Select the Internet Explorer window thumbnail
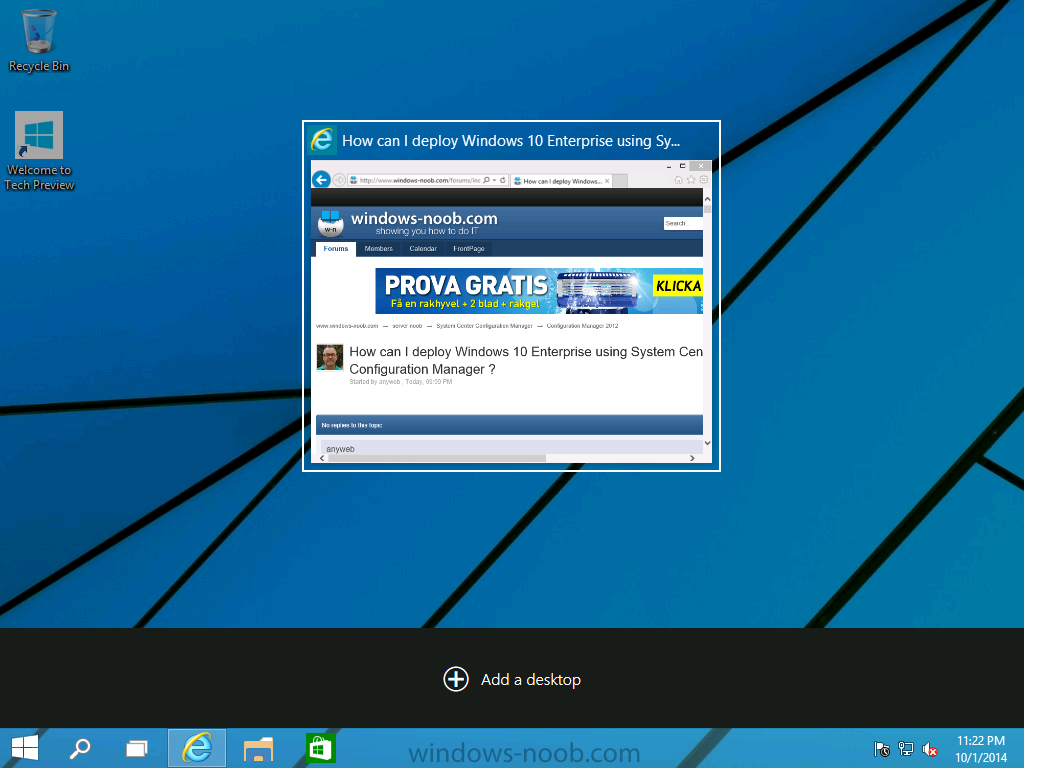This screenshot has height=768, width=1049. point(511,296)
